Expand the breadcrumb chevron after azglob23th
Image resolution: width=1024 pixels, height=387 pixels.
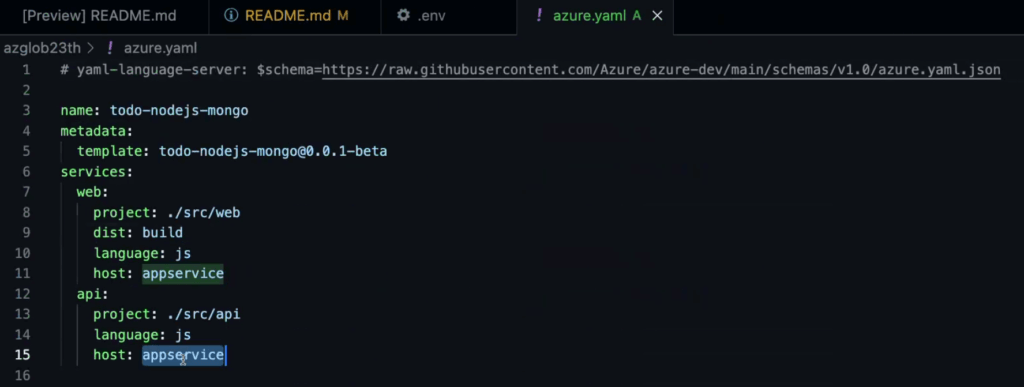coord(91,48)
